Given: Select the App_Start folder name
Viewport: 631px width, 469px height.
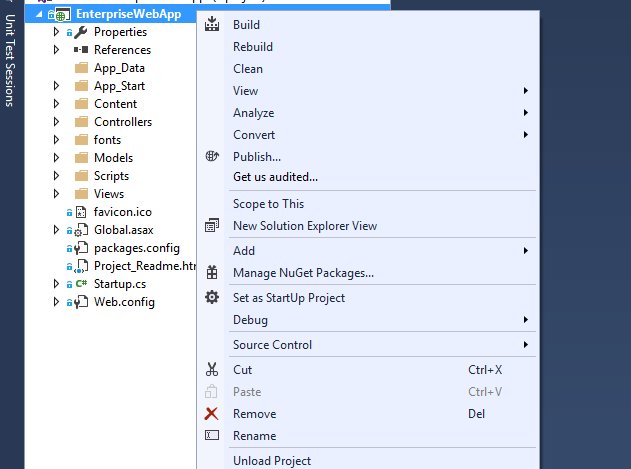Looking at the screenshot, I should [119, 86].
